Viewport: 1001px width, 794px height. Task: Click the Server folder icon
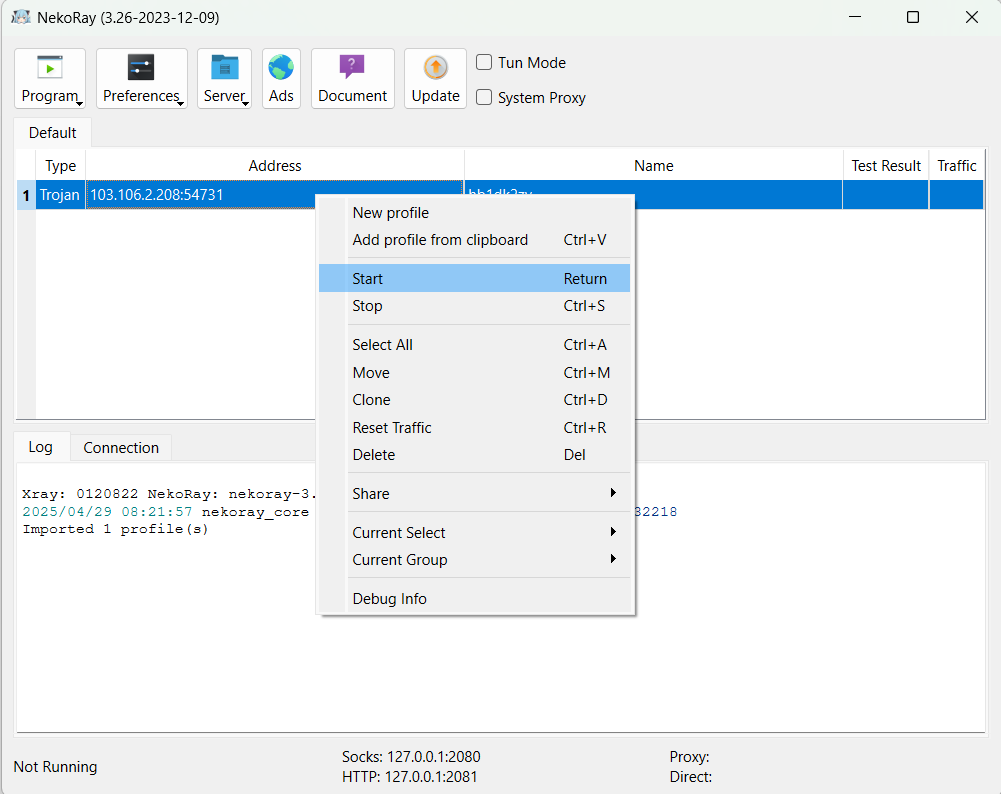(224, 68)
